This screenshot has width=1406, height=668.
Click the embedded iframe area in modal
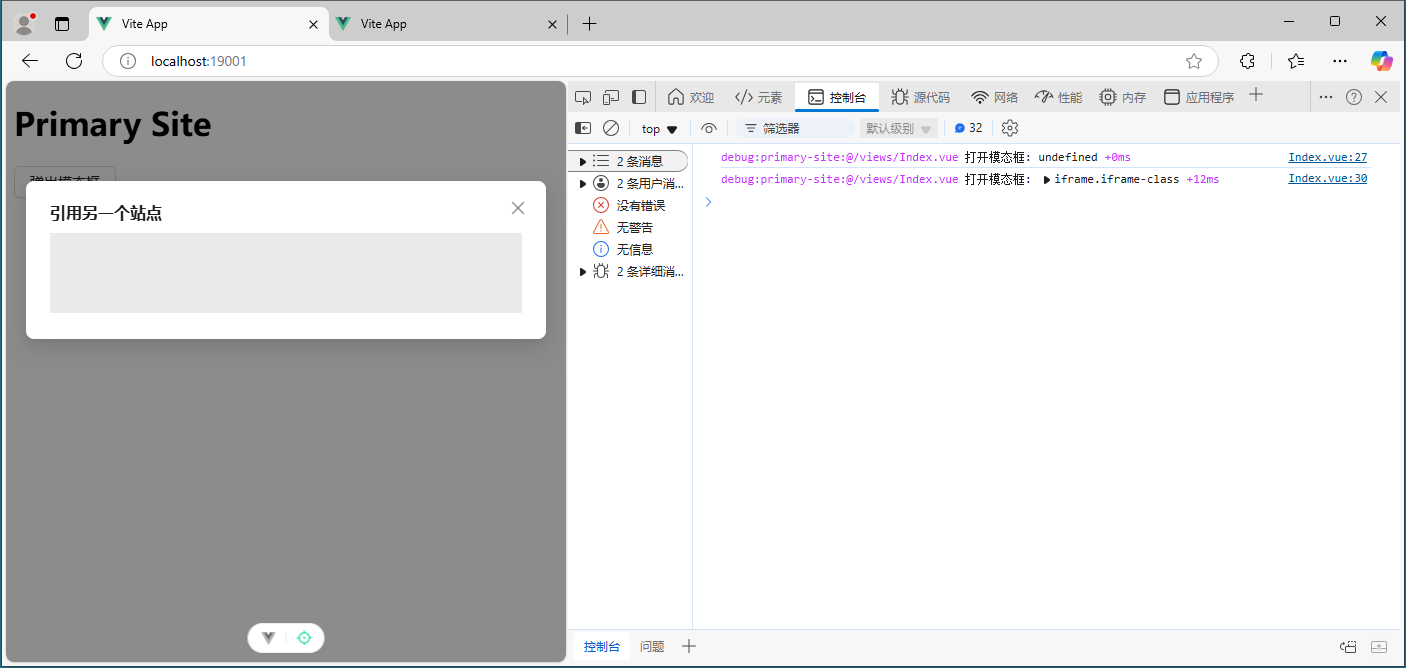286,273
